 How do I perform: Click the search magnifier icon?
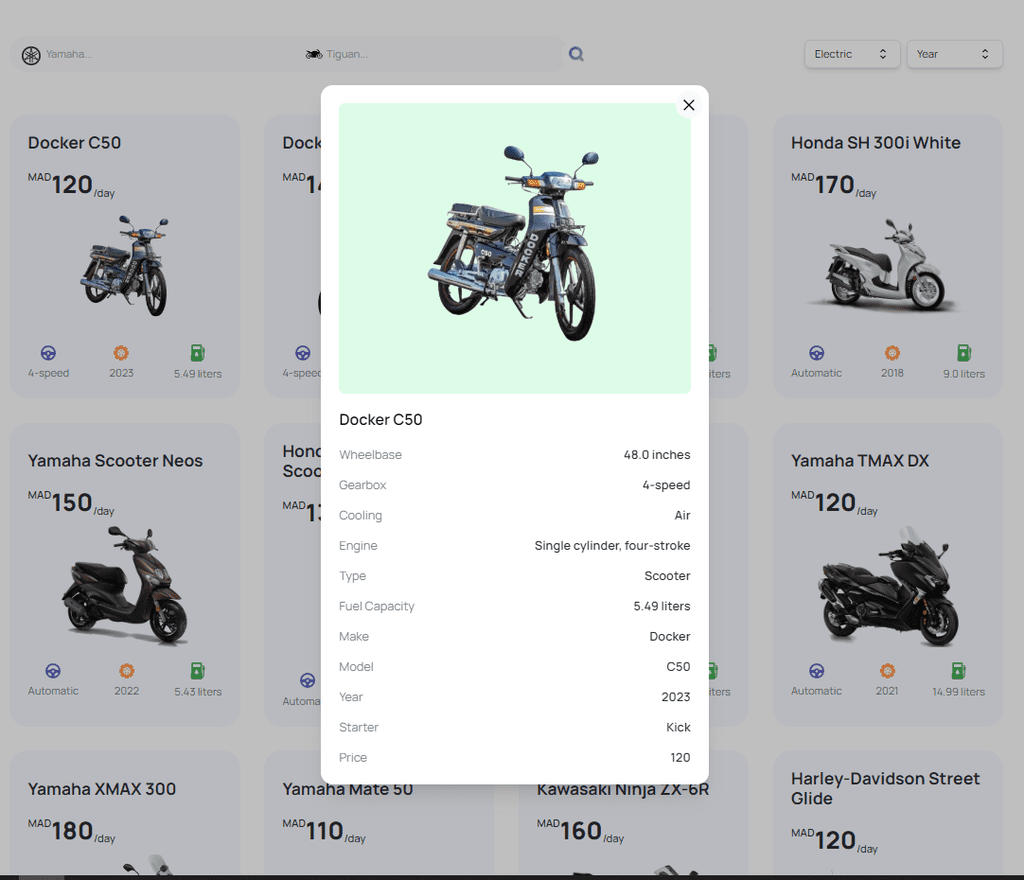[x=576, y=54]
